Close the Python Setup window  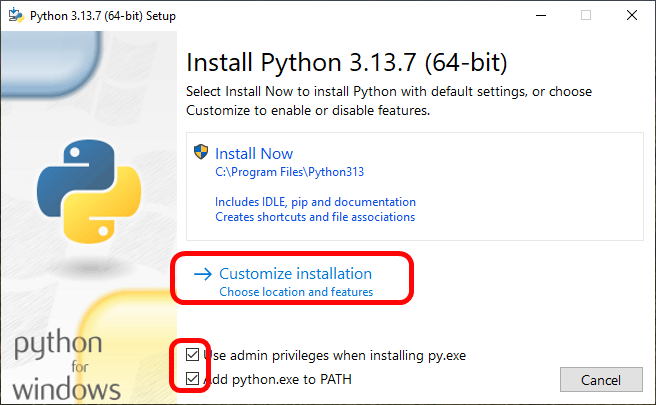click(632, 15)
